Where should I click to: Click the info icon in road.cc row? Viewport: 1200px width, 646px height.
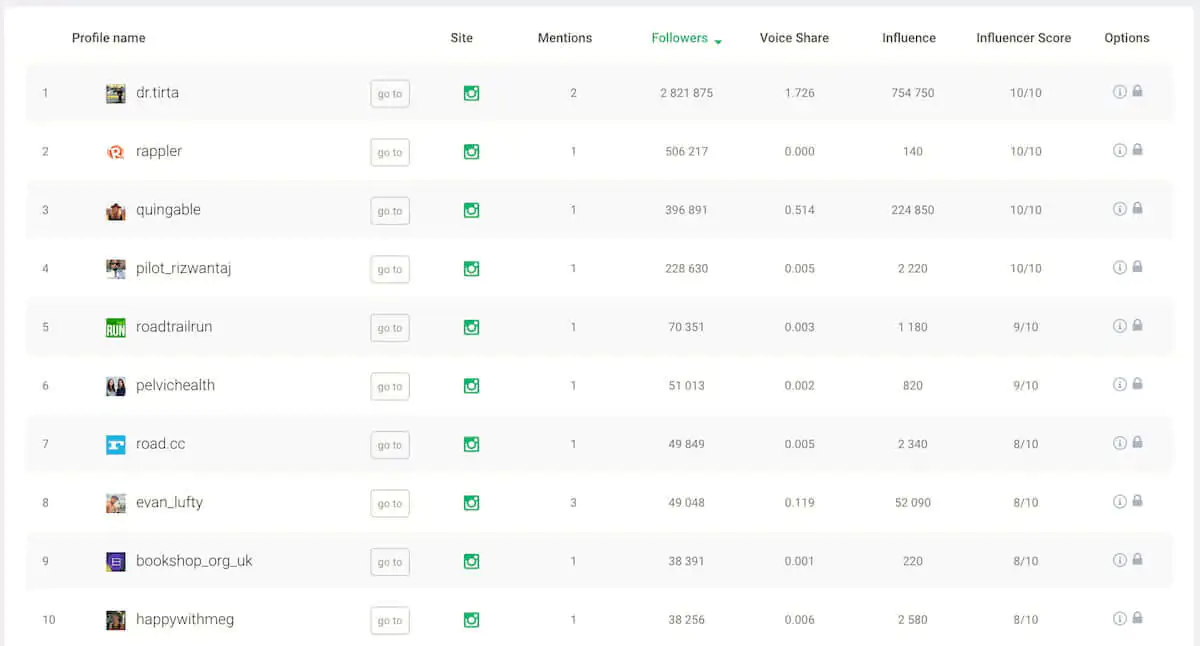(x=1119, y=443)
